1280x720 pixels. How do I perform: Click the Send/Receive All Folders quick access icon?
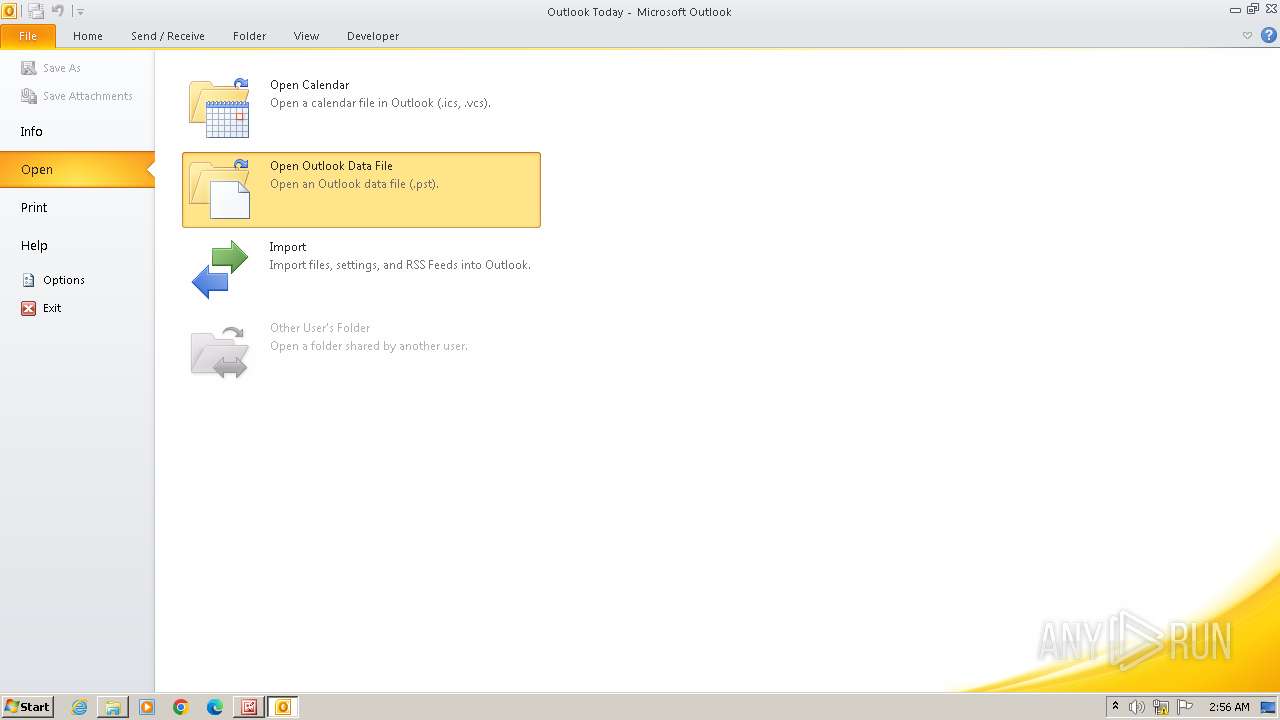coord(36,11)
